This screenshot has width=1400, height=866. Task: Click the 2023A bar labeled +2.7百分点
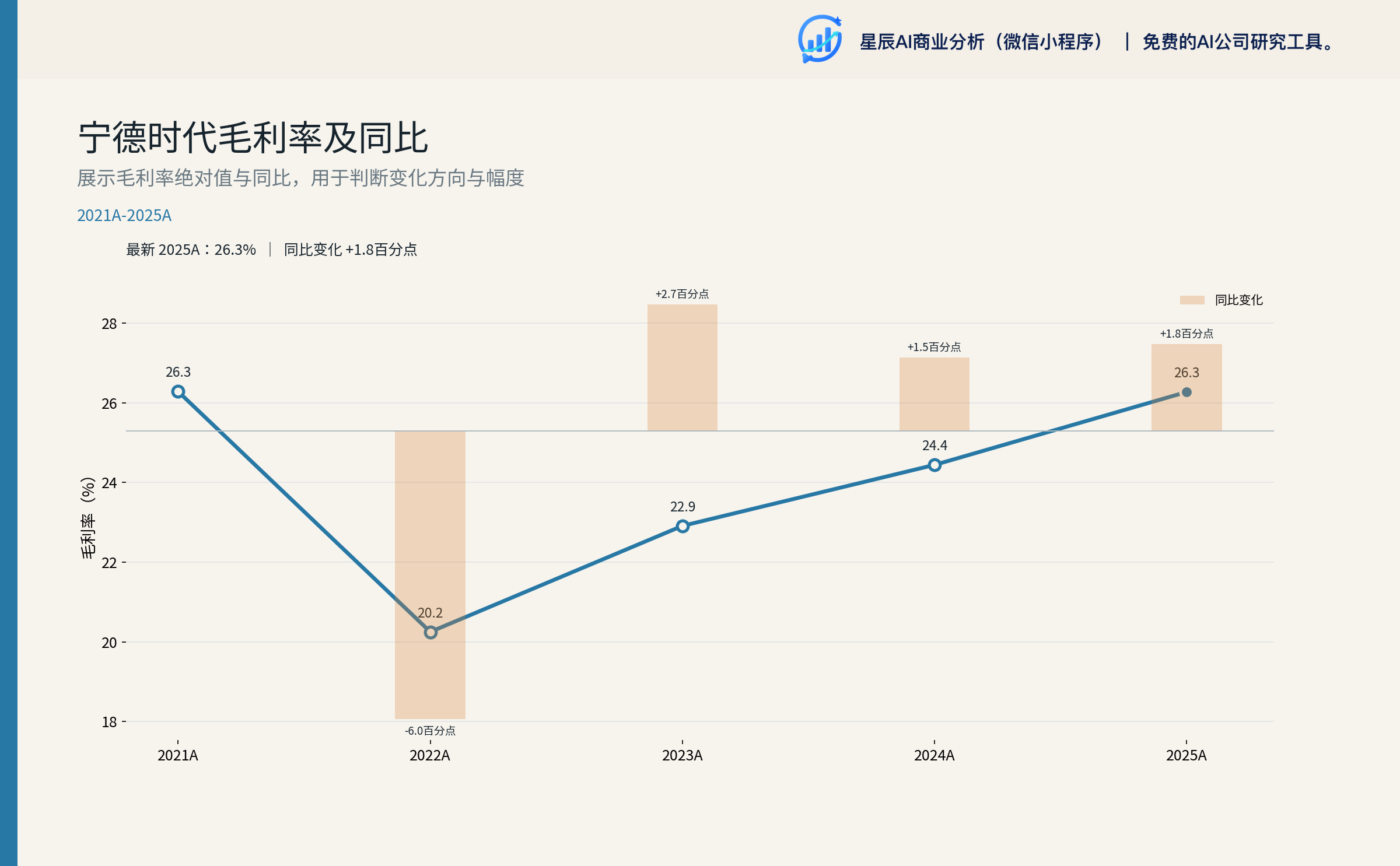682,367
